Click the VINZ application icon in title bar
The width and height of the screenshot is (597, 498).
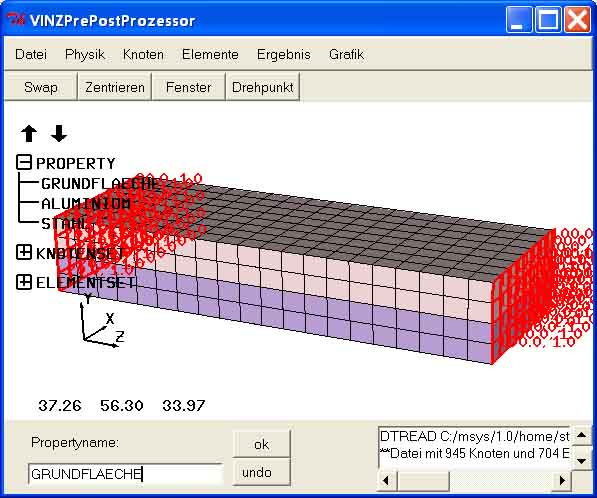(16, 19)
